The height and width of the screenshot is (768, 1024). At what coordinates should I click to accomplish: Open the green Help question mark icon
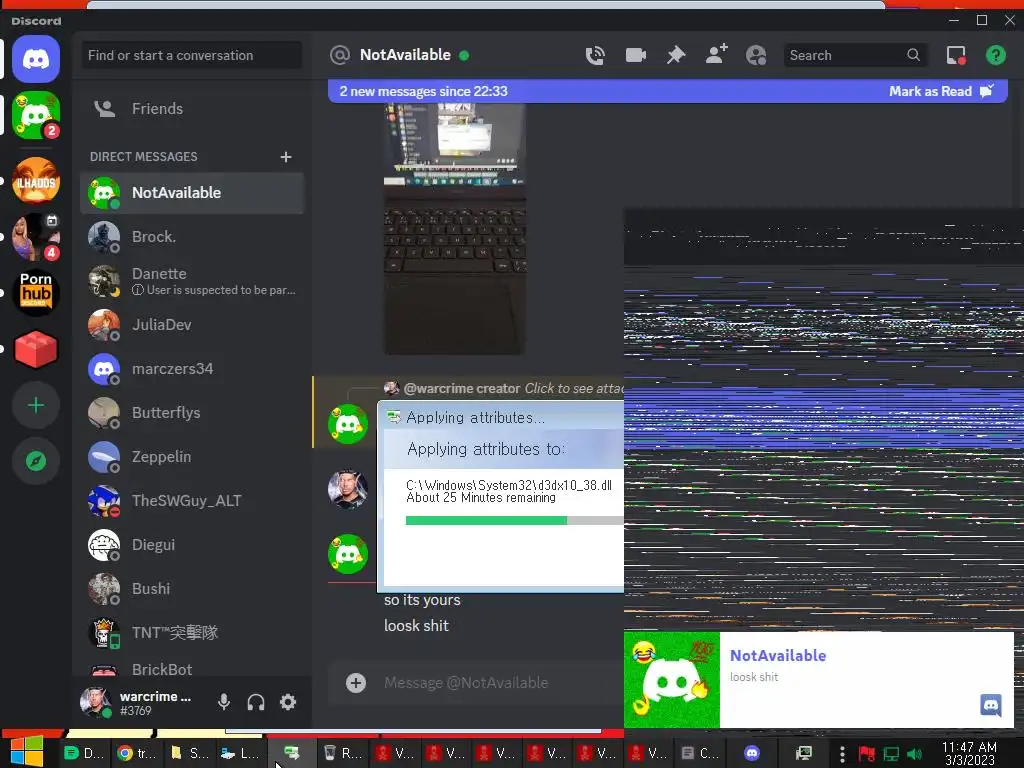click(995, 56)
